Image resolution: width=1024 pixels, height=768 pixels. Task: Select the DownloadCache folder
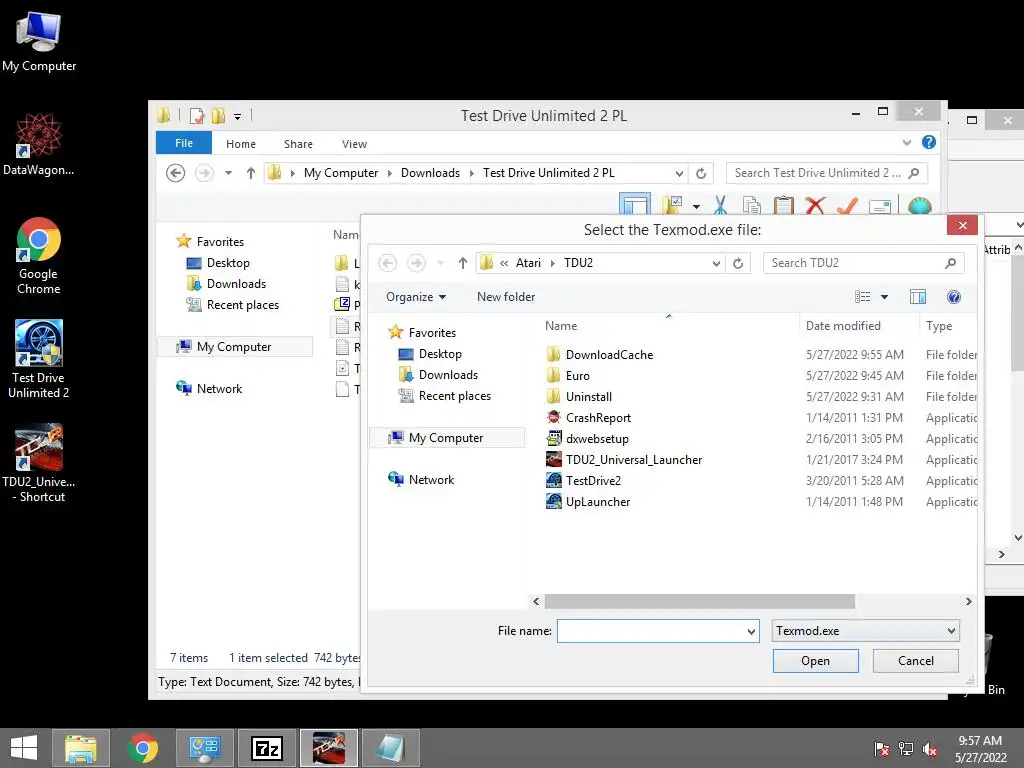(609, 355)
